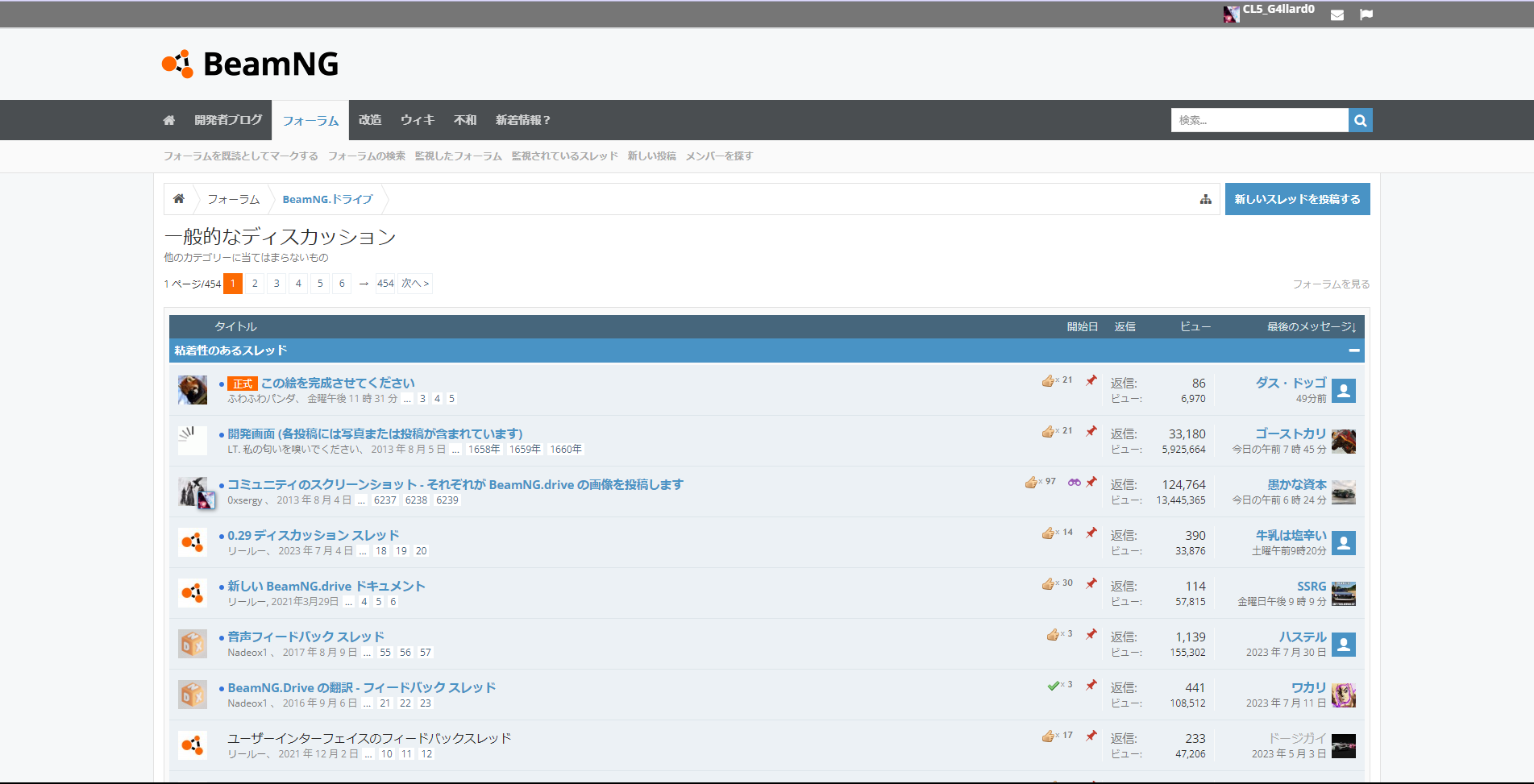Open the inbox envelope icon
Viewport: 1534px width, 784px height.
click(x=1337, y=15)
